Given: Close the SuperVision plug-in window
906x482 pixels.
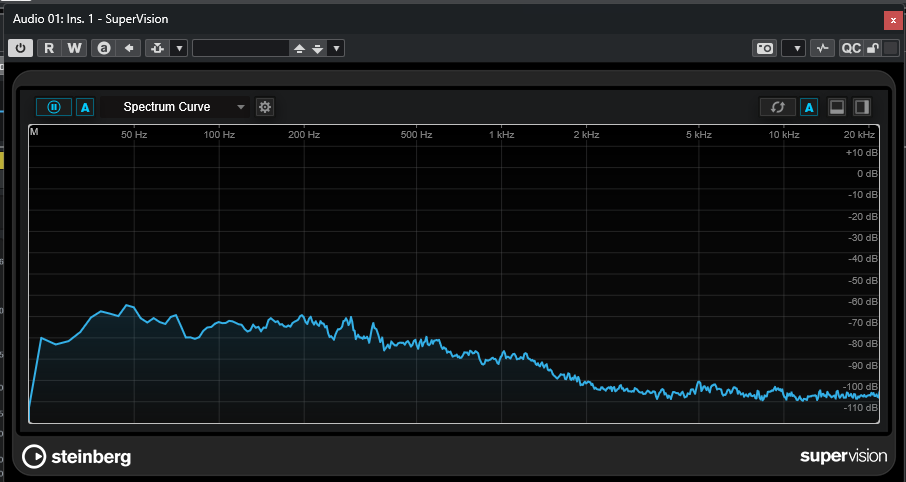Looking at the screenshot, I should [893, 20].
